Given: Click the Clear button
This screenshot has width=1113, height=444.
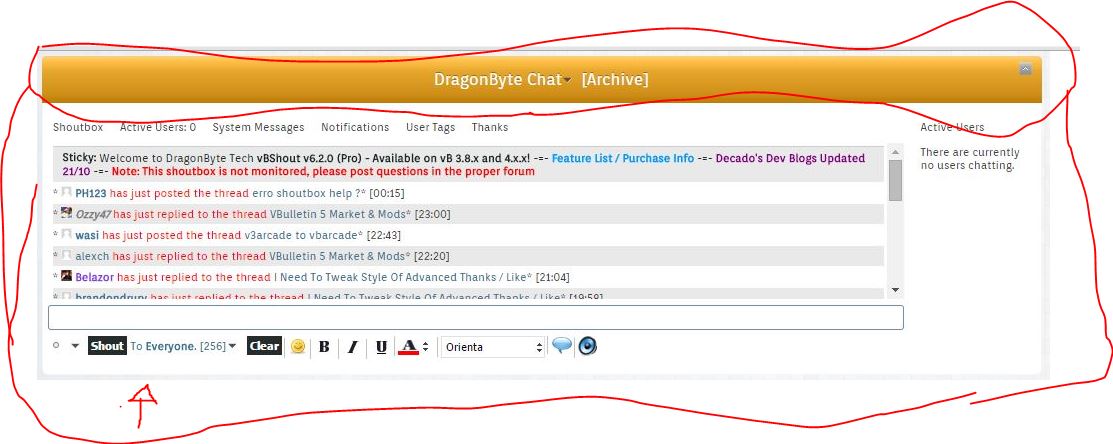Looking at the screenshot, I should (x=264, y=345).
